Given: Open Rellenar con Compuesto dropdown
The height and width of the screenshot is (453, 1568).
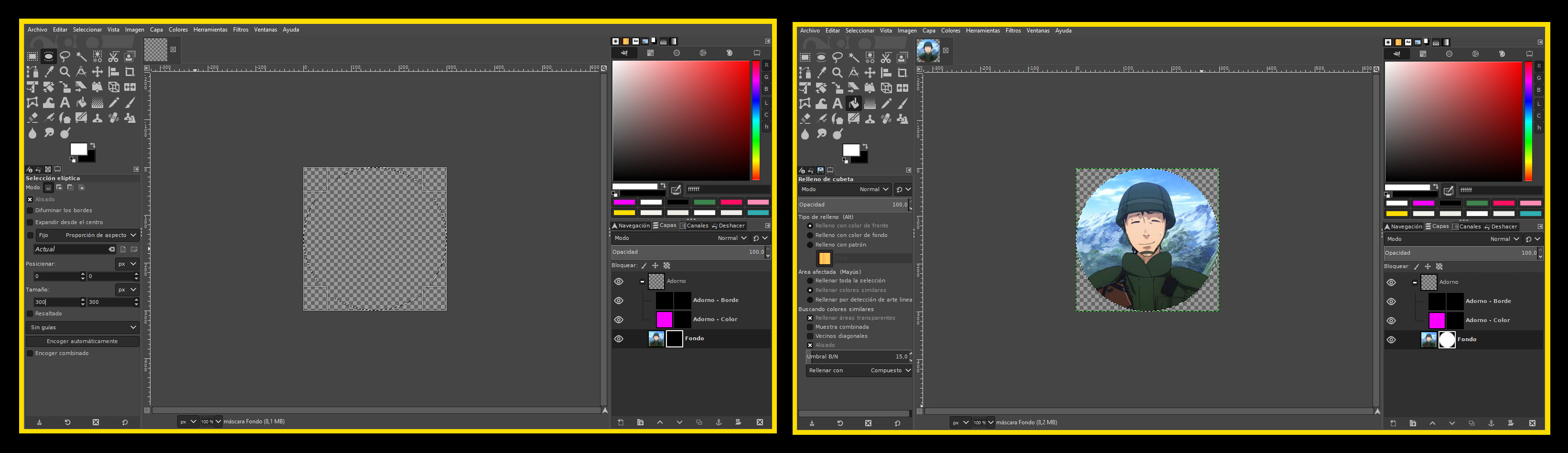Looking at the screenshot, I should coord(859,370).
